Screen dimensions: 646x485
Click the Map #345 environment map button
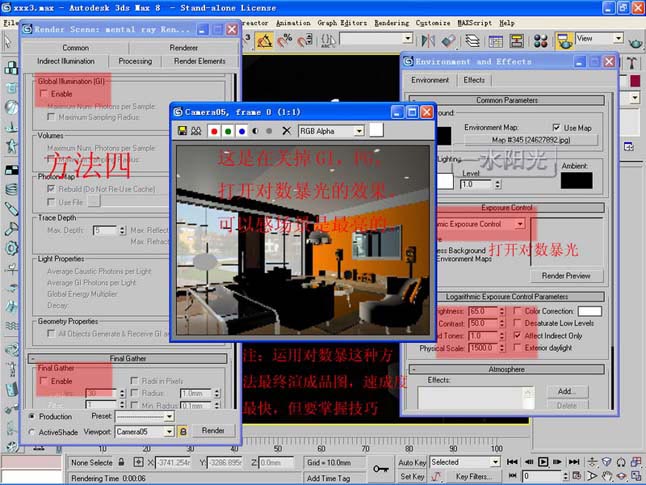click(x=531, y=140)
